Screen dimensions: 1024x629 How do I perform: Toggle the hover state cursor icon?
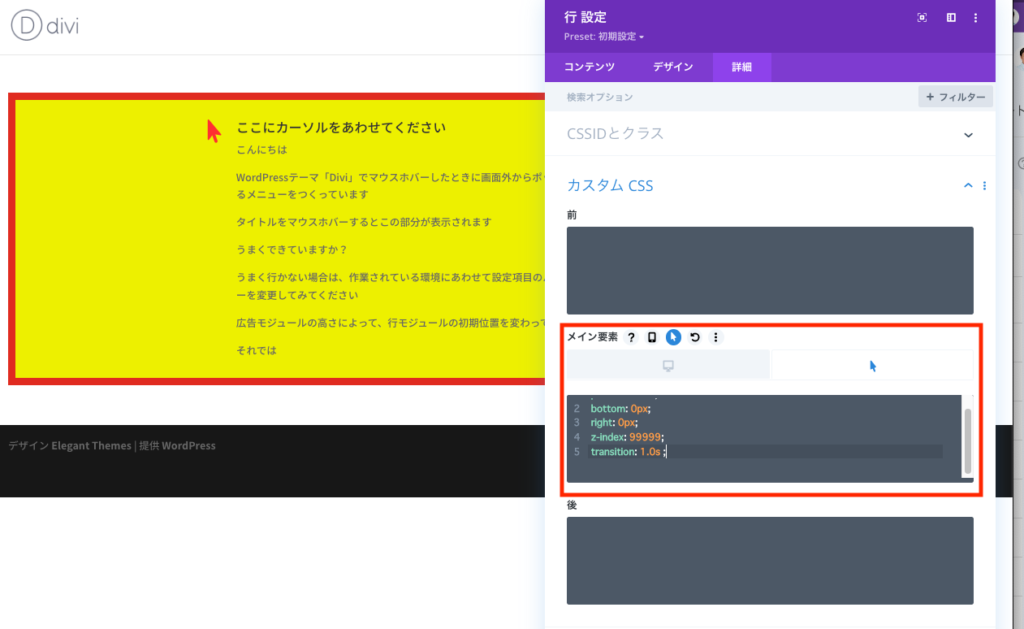[673, 338]
